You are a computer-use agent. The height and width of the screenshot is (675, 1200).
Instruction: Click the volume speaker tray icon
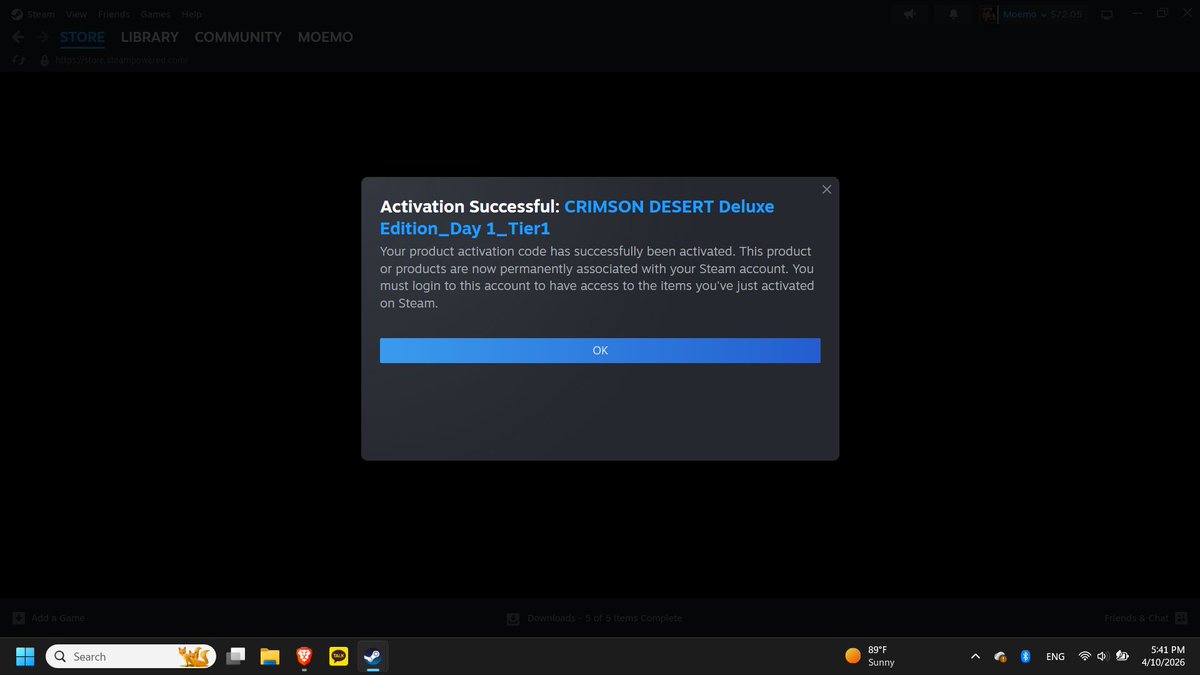tap(1101, 656)
